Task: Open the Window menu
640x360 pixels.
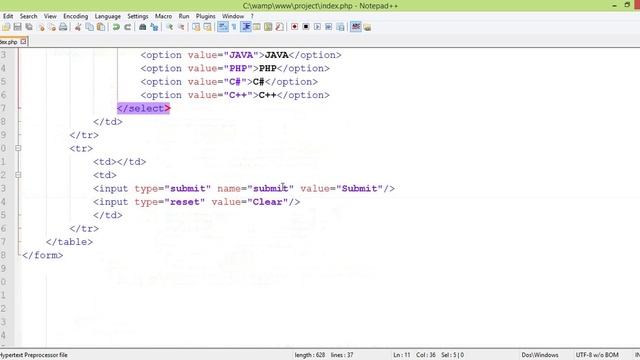Action: (233, 16)
